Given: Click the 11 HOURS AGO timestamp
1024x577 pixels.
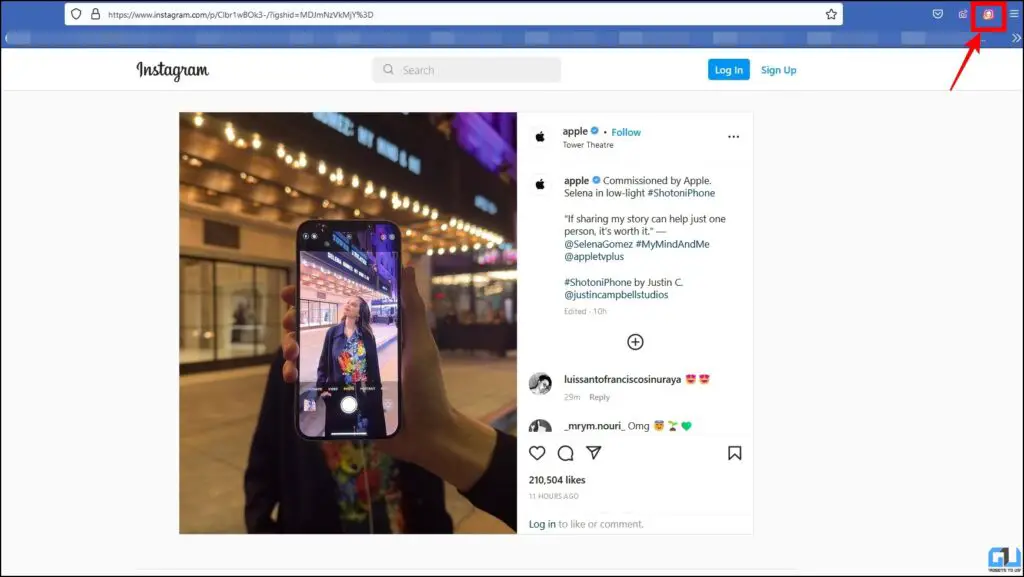Looking at the screenshot, I should coord(553,496).
